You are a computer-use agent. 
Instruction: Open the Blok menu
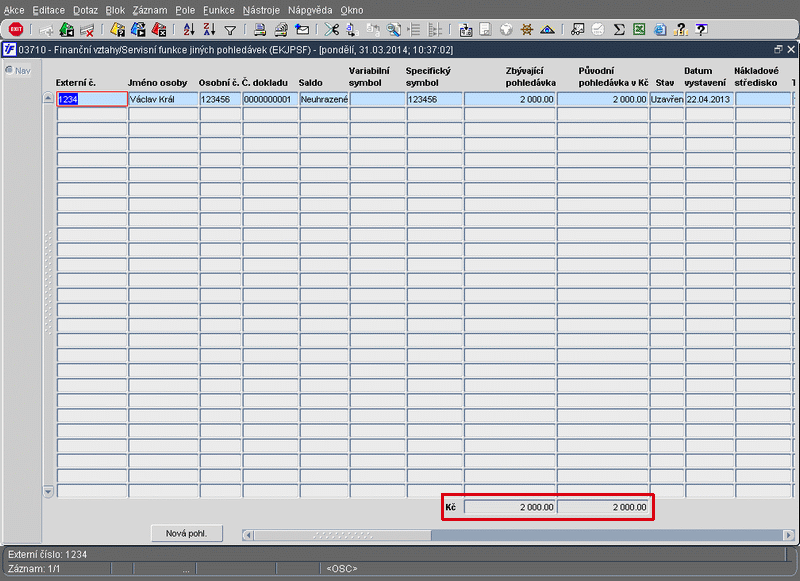(x=115, y=10)
